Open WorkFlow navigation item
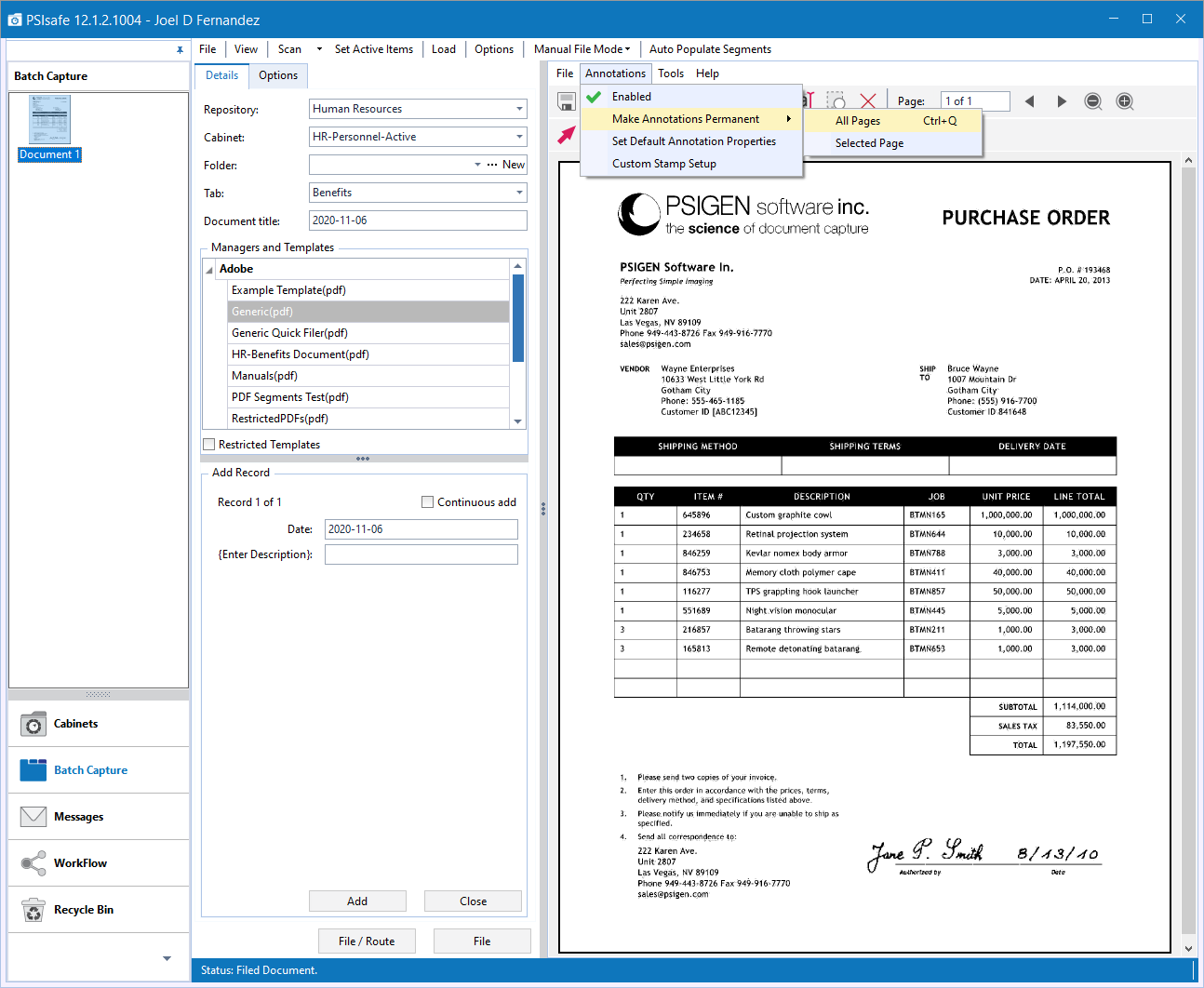1204x988 pixels. pos(99,863)
